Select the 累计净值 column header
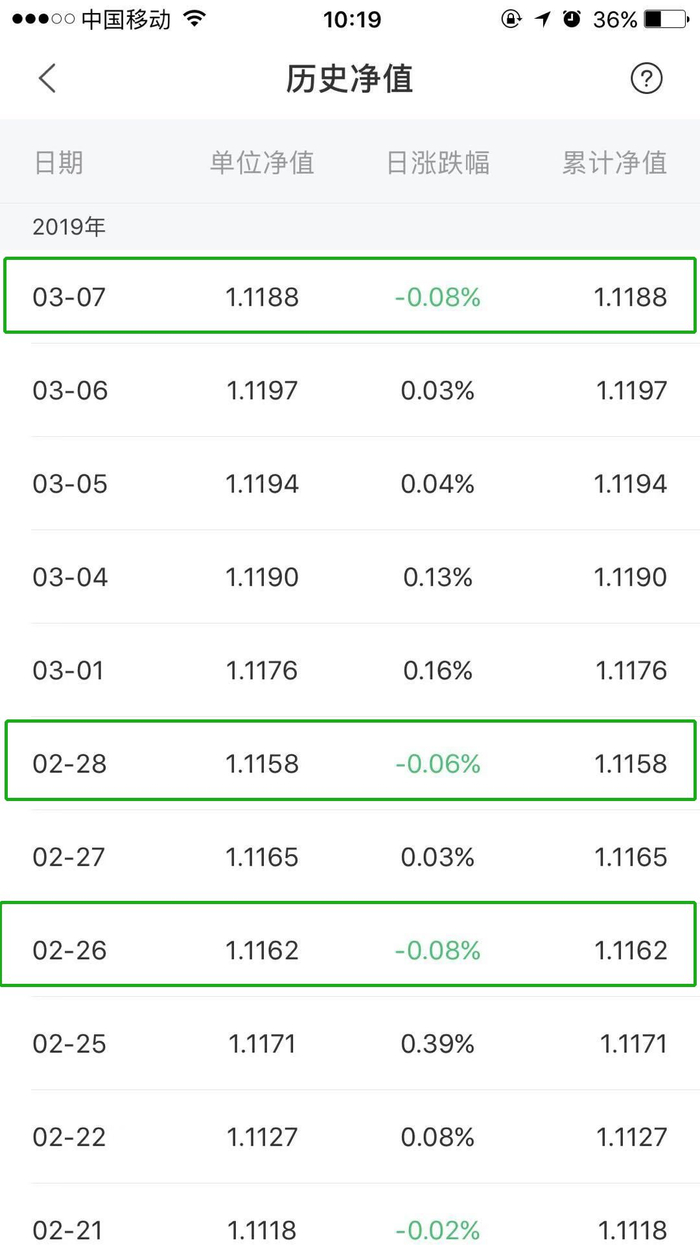Screen dimensions: 700x1245 [x=614, y=163]
